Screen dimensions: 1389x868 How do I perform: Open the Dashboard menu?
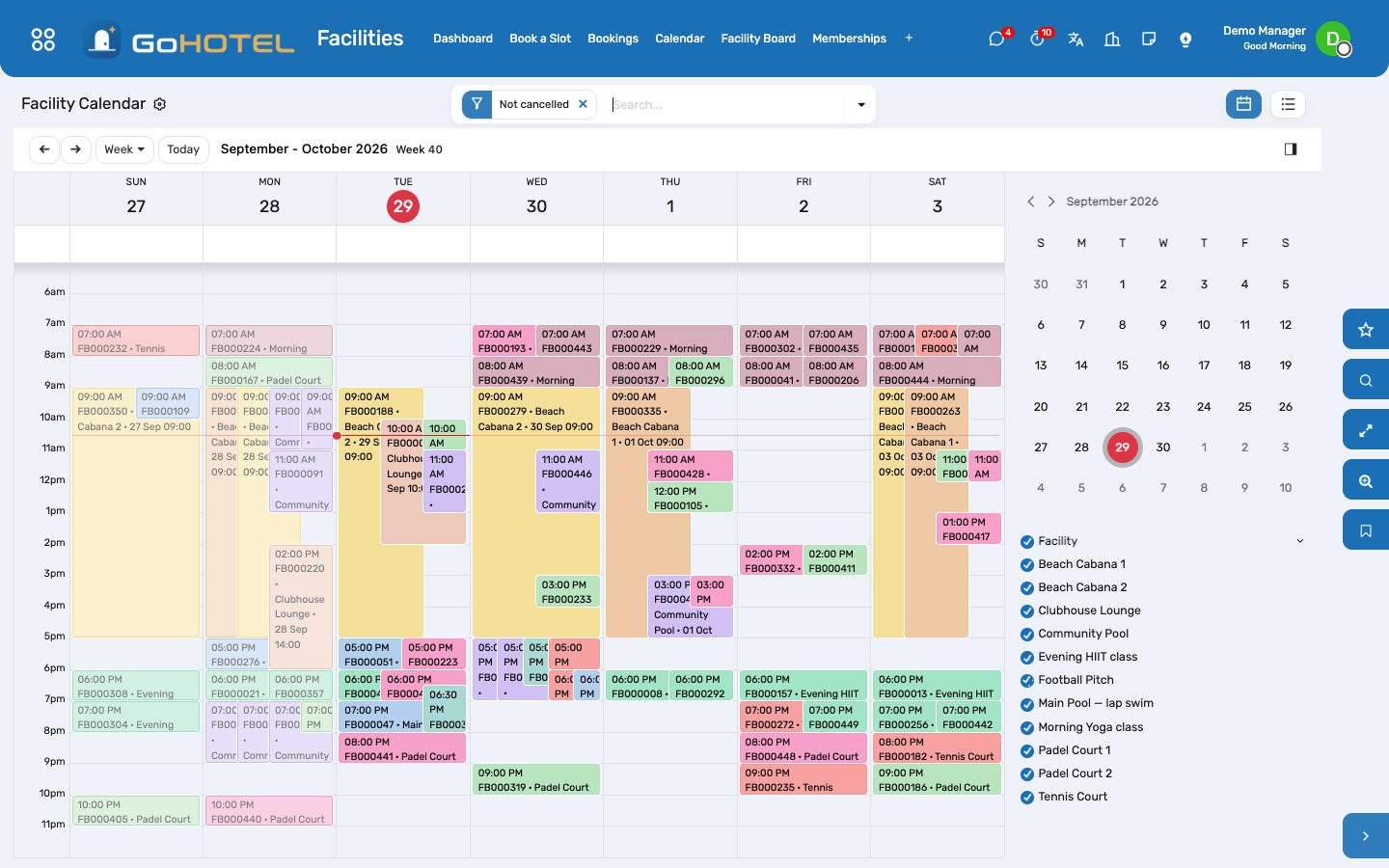pyautogui.click(x=463, y=39)
